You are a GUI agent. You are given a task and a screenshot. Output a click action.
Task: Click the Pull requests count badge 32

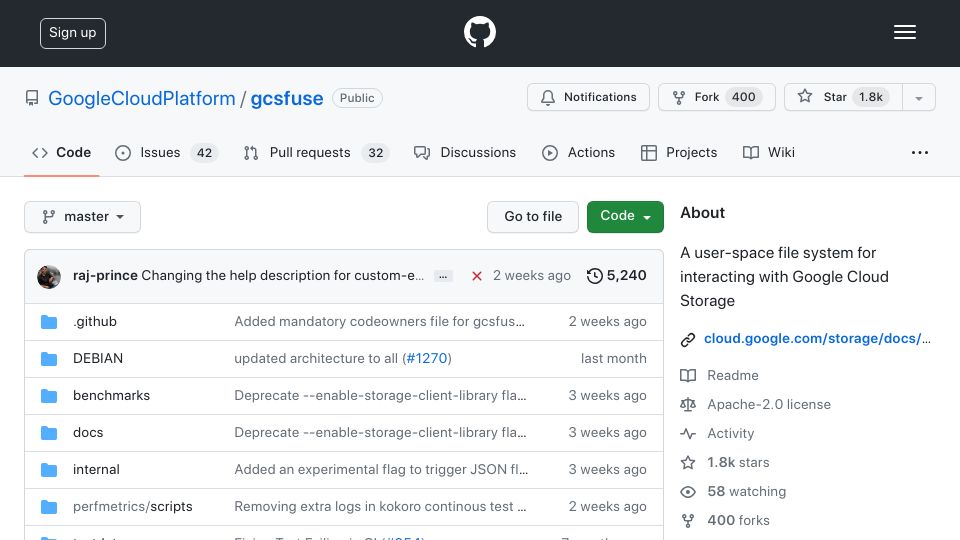(x=375, y=153)
